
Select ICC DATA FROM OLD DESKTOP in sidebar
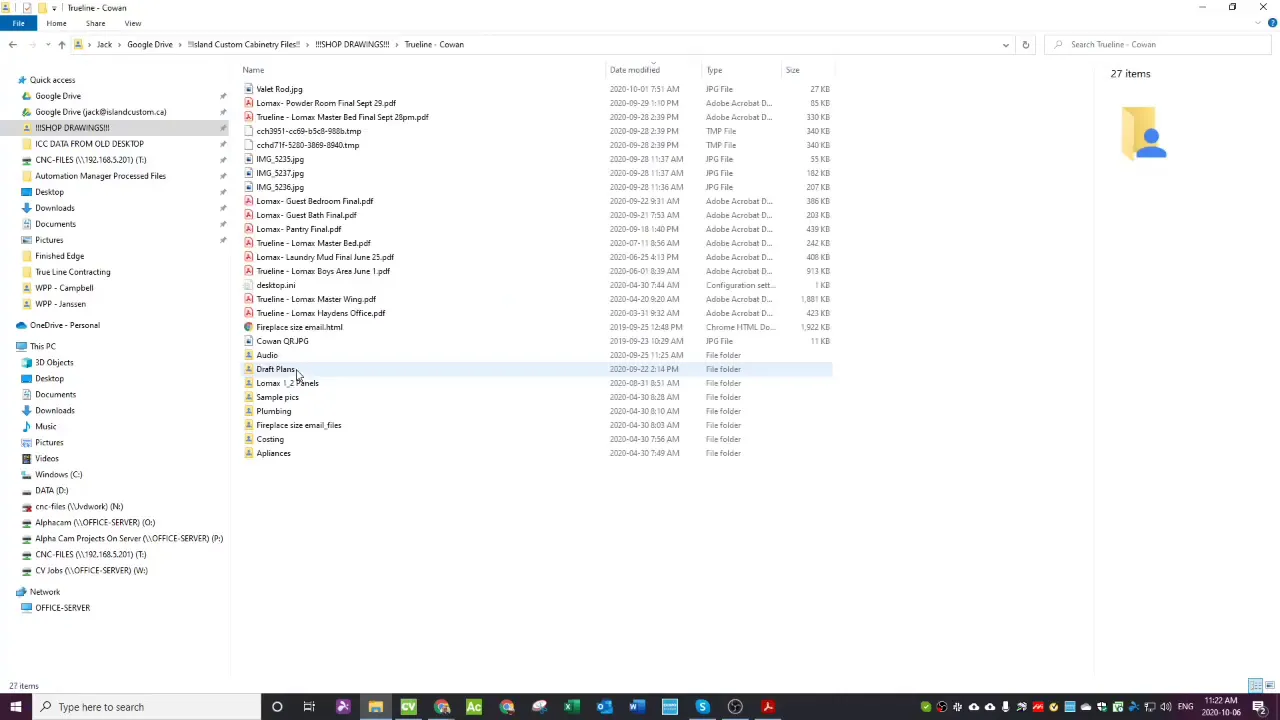pos(89,144)
